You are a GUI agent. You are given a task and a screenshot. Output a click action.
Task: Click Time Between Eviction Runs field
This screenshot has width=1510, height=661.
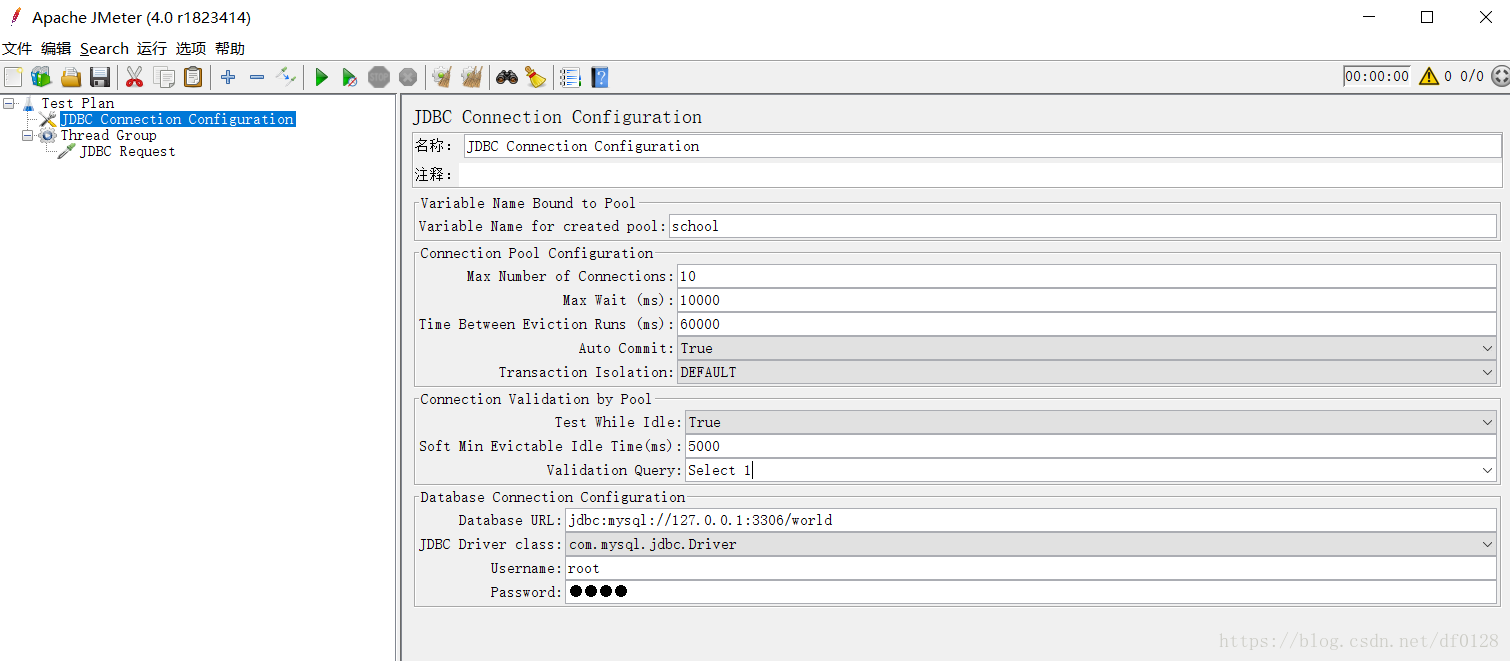(1087, 324)
